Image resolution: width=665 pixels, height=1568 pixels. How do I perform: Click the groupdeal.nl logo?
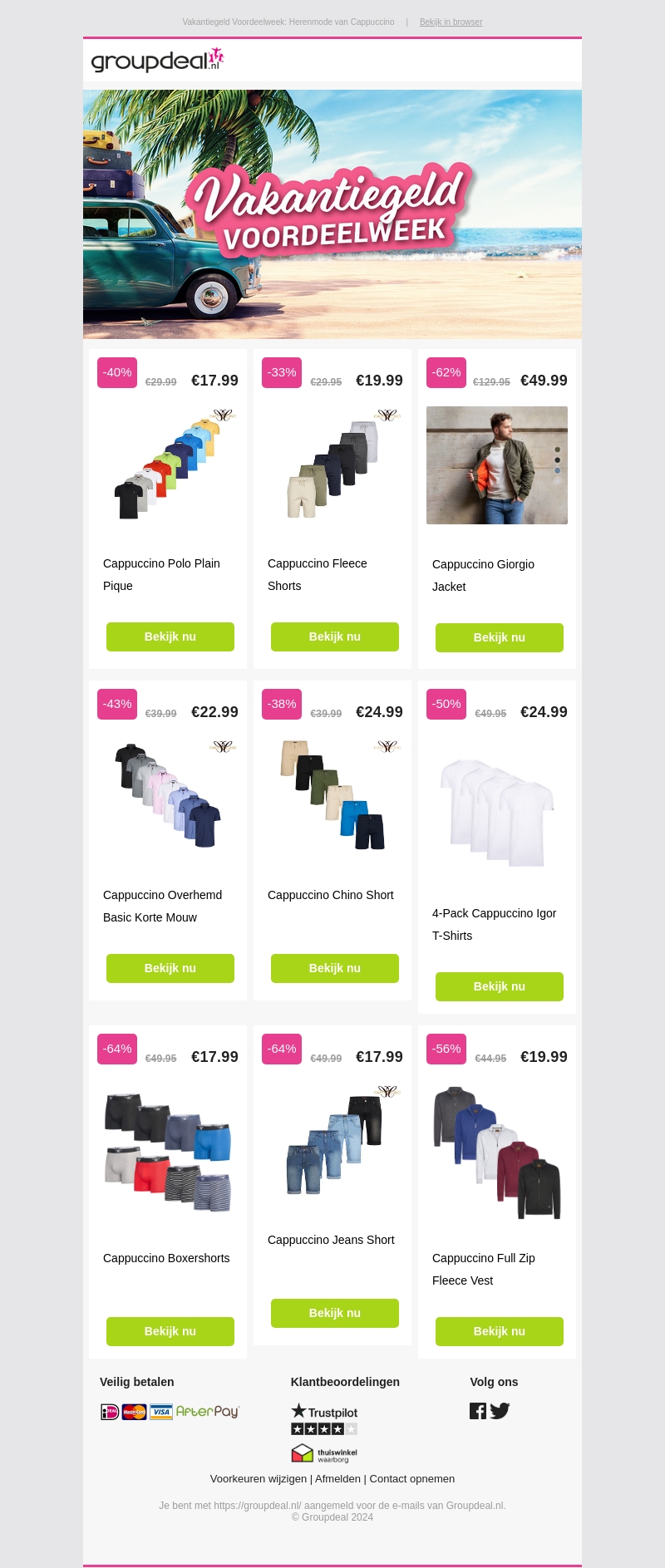click(158, 60)
